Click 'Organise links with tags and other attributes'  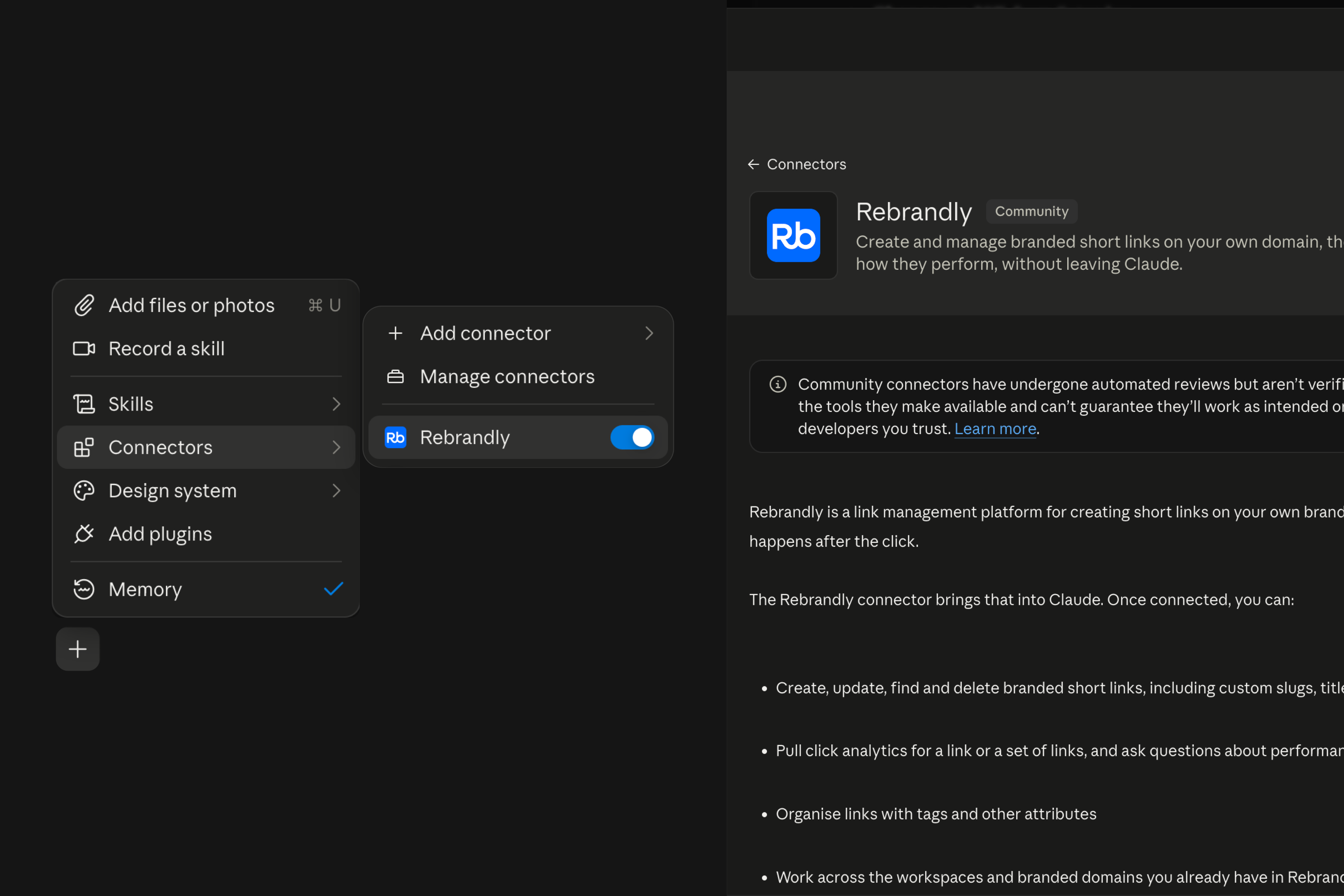click(936, 814)
